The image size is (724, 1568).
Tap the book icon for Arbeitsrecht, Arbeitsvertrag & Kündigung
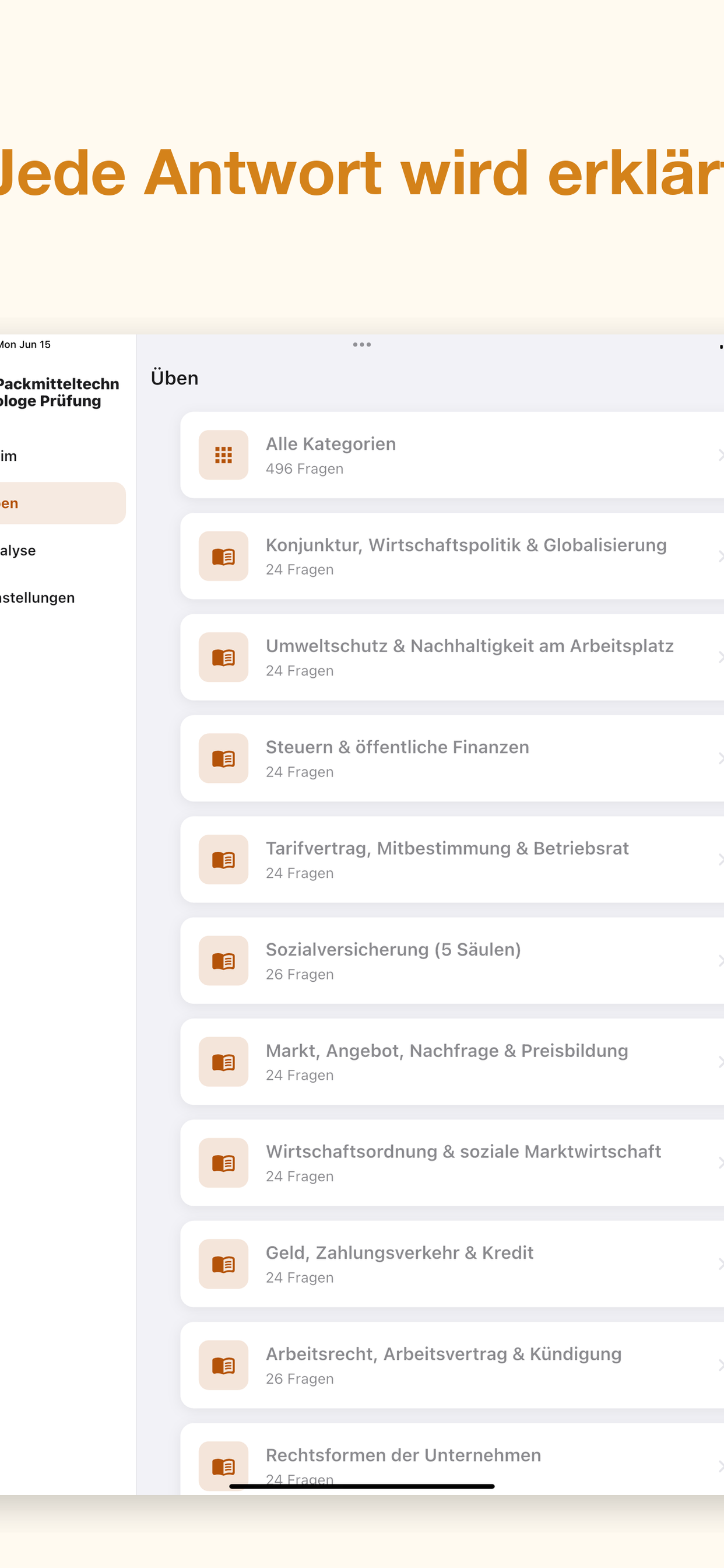[x=223, y=1364]
